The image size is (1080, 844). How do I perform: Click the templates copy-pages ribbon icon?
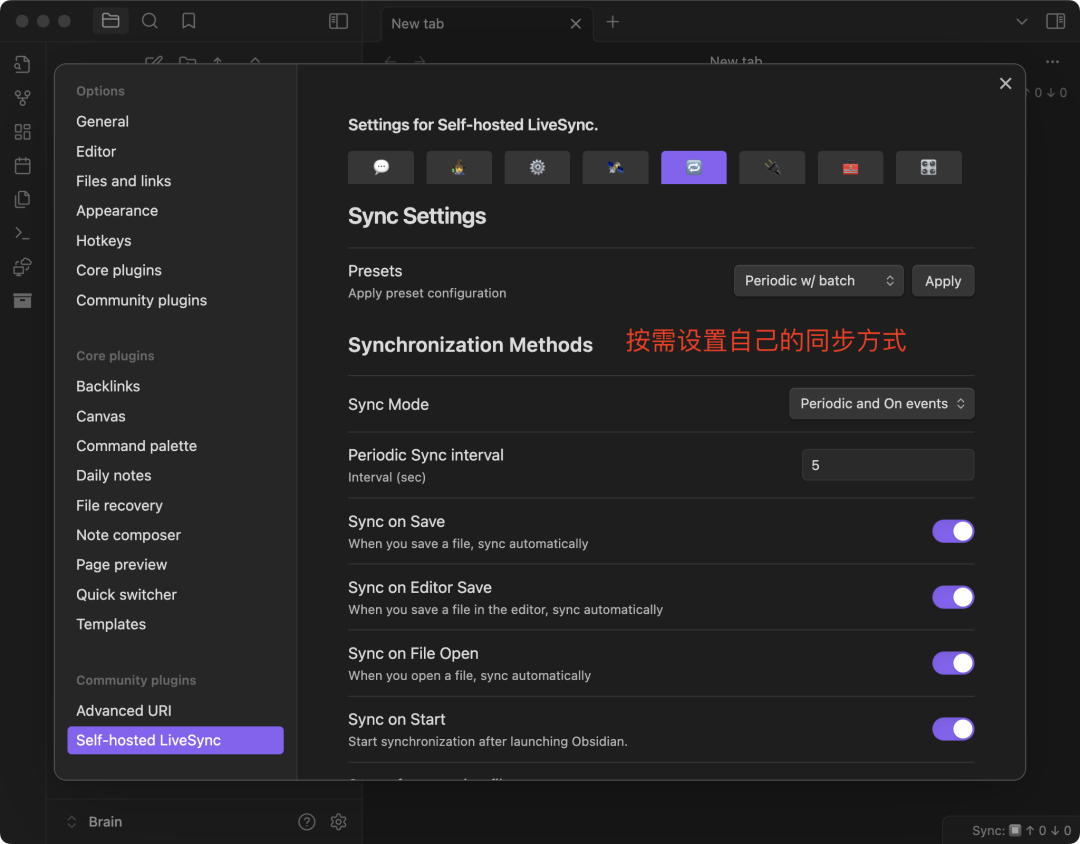(22, 199)
